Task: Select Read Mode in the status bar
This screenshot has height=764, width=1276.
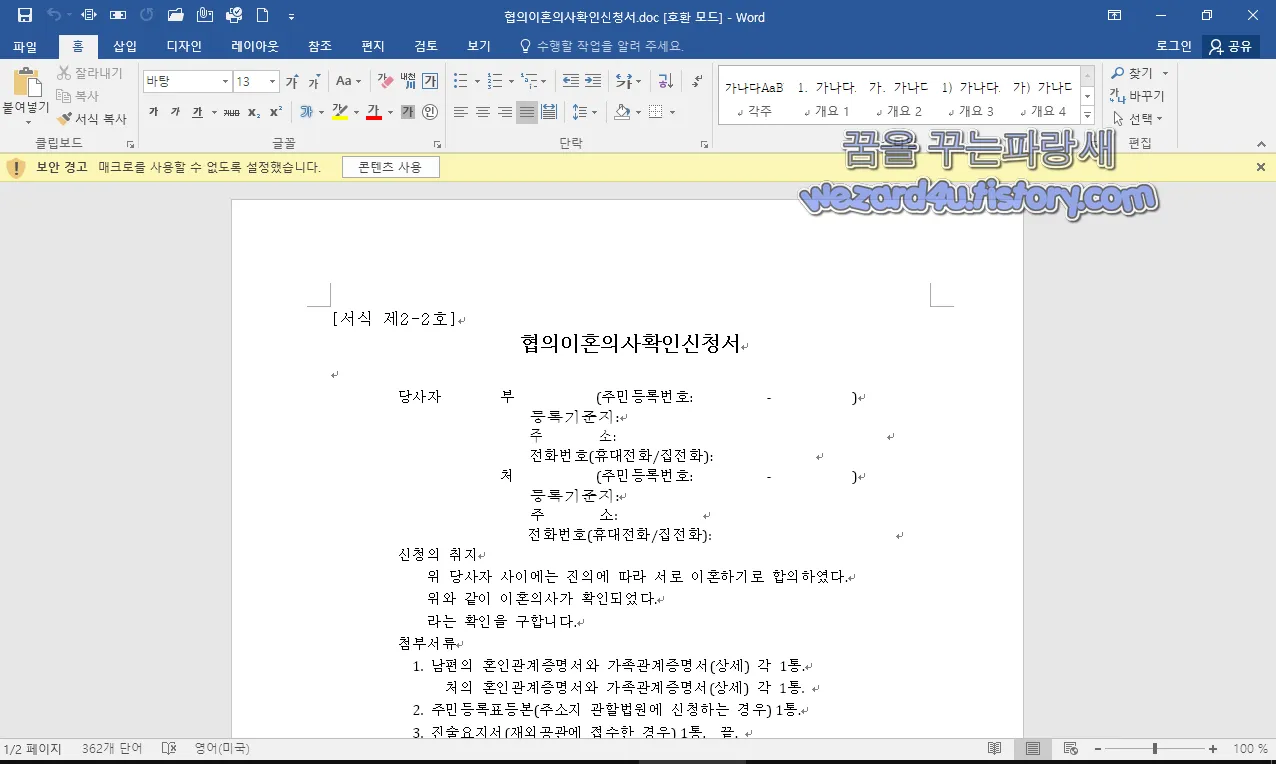Action: click(994, 747)
